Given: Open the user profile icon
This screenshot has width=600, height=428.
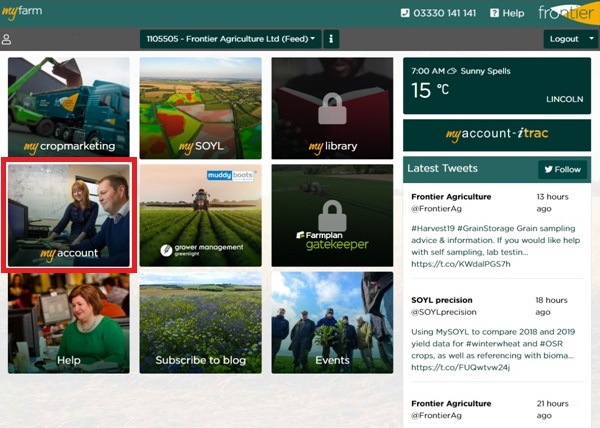Looking at the screenshot, I should [6, 39].
